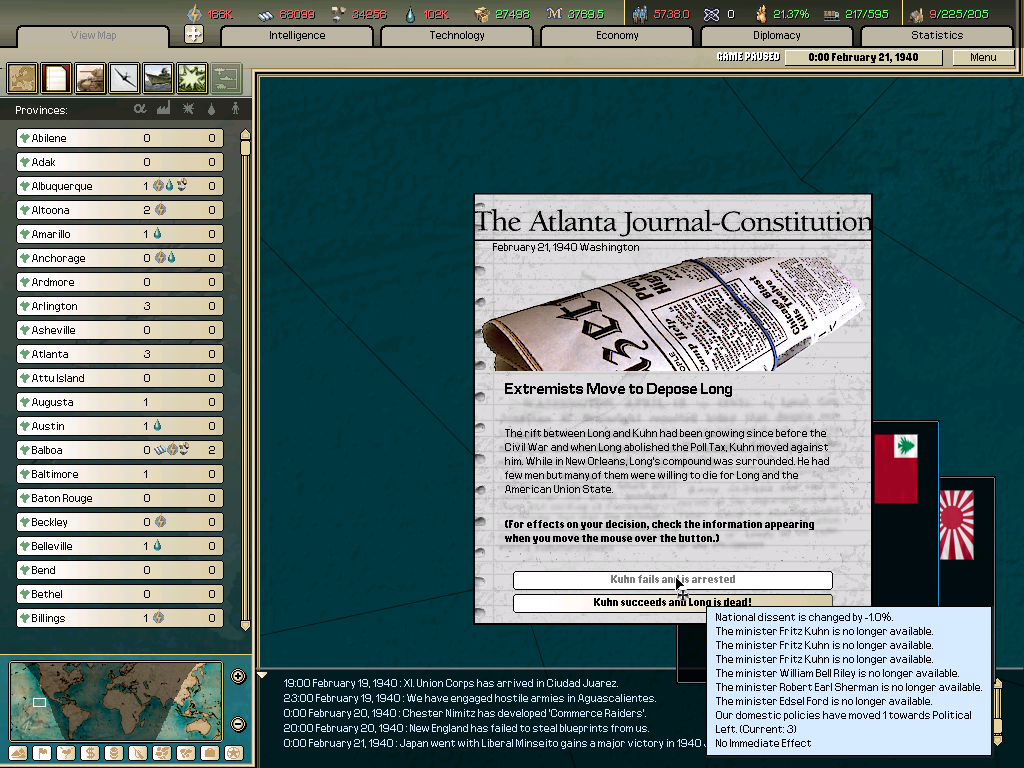Sort provinces by industry using the factory icon
Viewport: 1024px width, 768px height.
[x=163, y=107]
